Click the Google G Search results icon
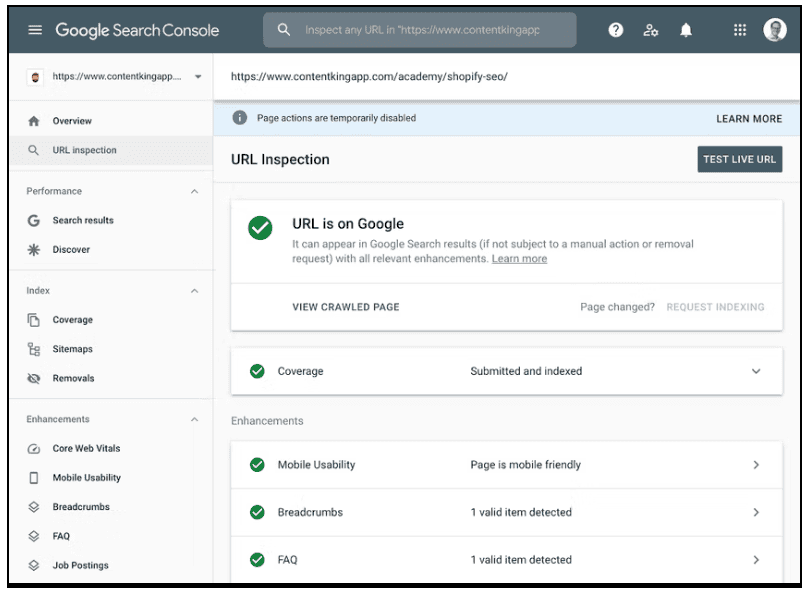 (34, 221)
